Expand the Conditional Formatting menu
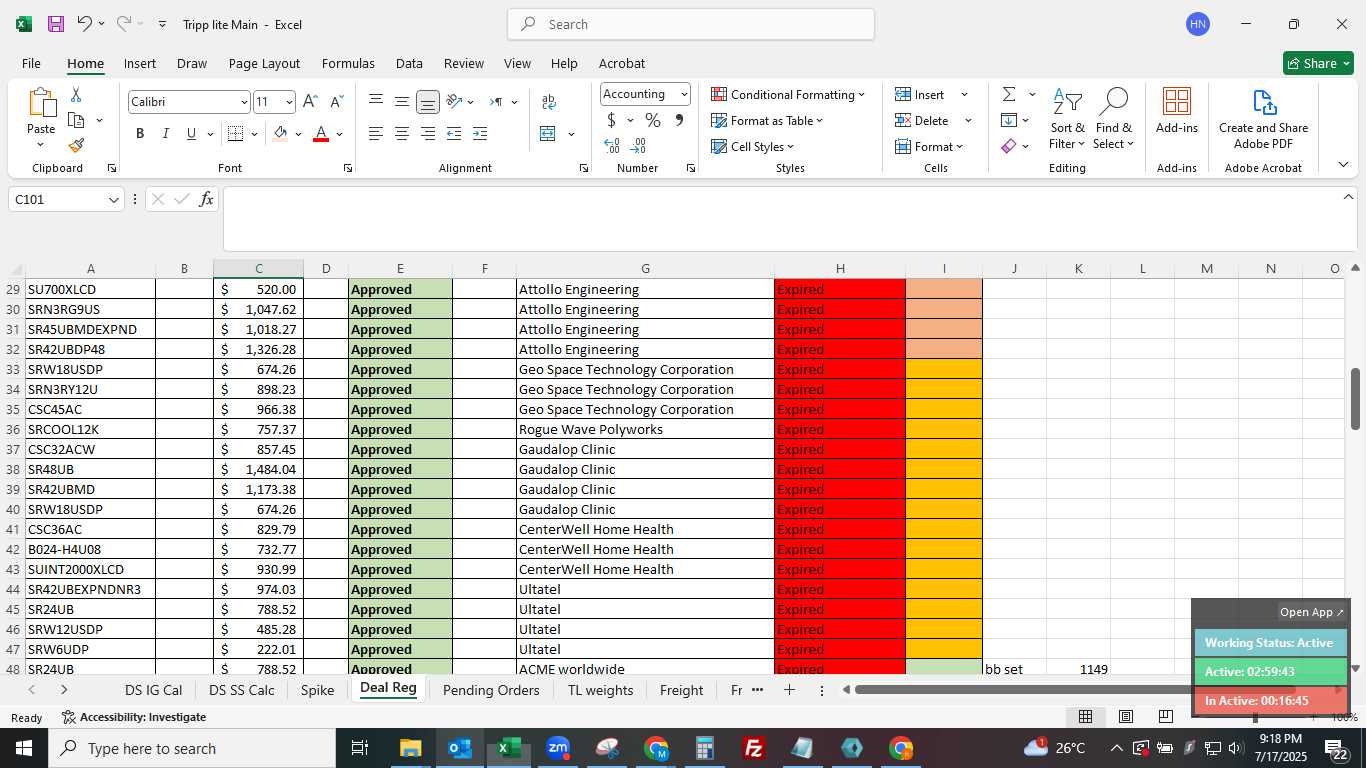The image size is (1366, 768). [x=788, y=94]
